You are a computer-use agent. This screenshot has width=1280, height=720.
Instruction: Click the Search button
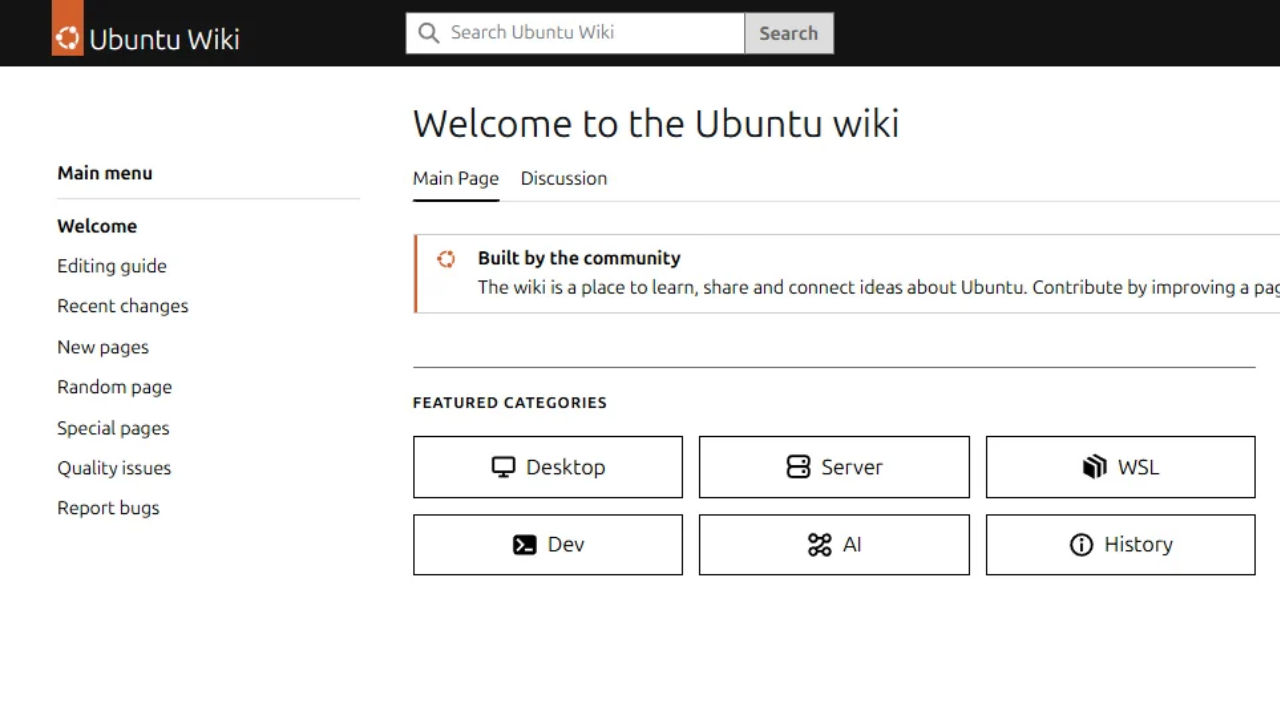789,33
